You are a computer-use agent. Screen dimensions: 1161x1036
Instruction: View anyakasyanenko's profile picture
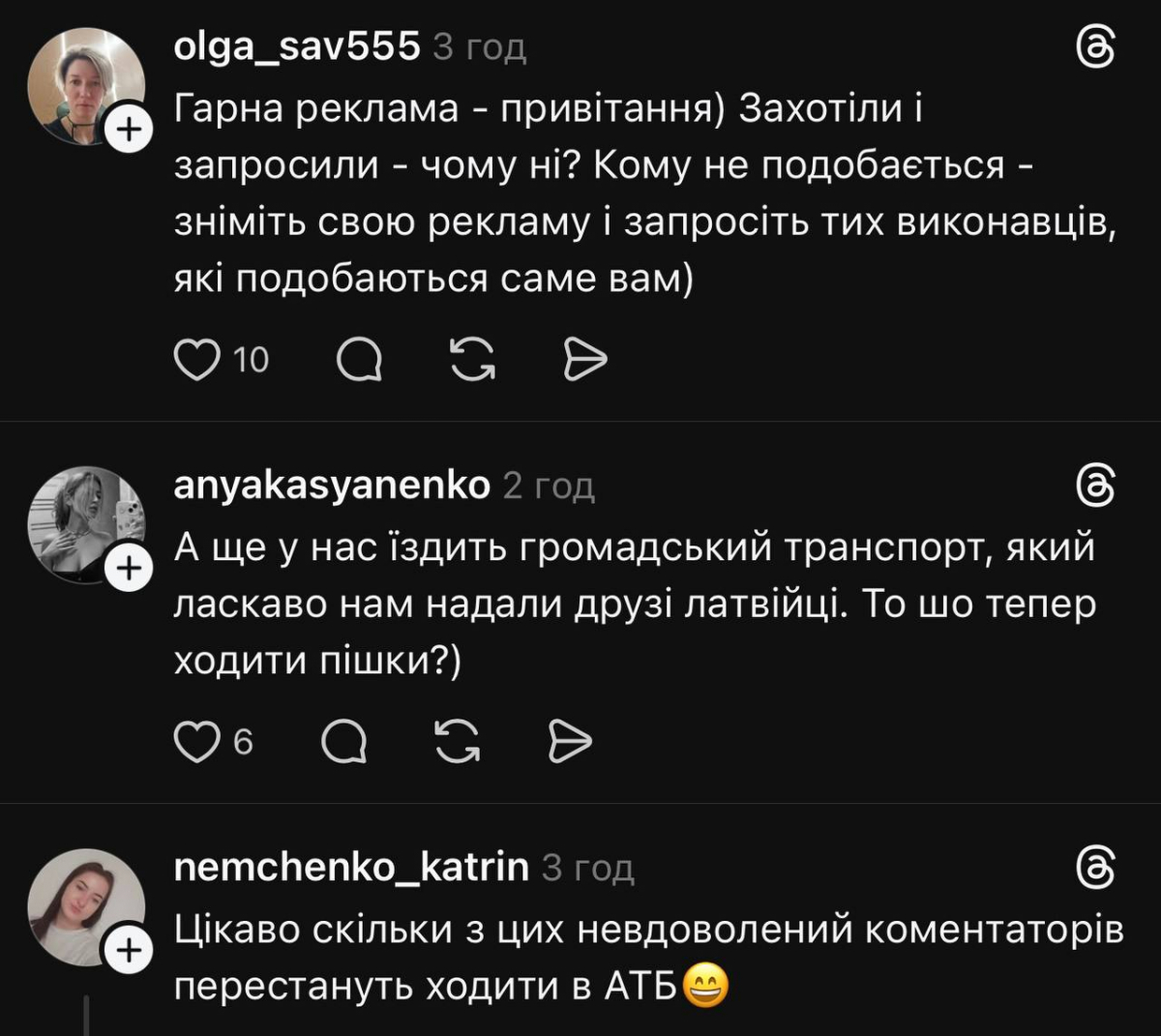(x=85, y=524)
